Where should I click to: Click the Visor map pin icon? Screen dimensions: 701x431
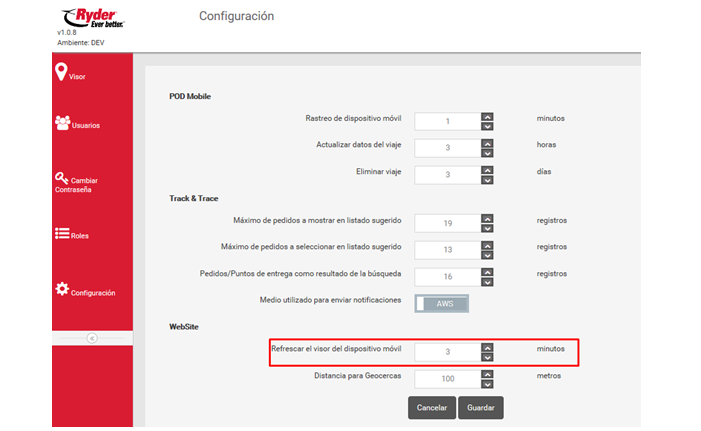pyautogui.click(x=61, y=72)
